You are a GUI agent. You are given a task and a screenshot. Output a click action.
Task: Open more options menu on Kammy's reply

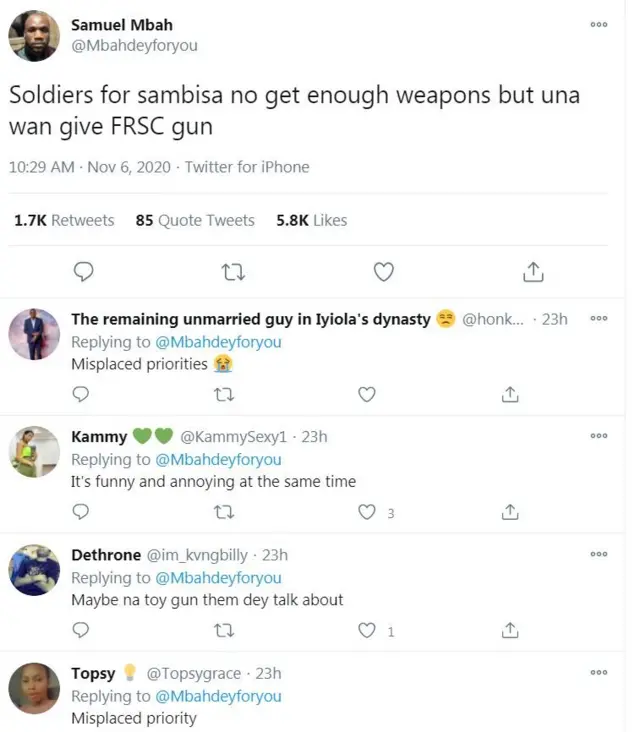599,437
